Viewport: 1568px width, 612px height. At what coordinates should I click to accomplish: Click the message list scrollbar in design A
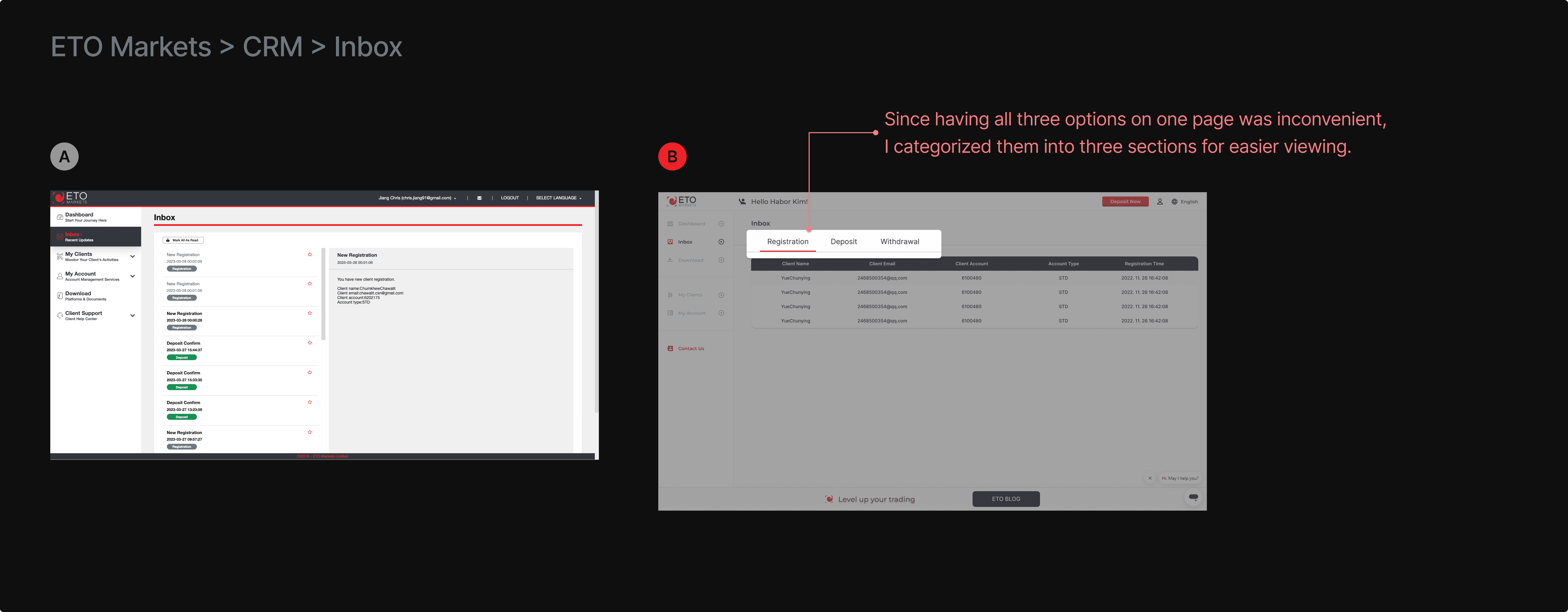pos(323,294)
